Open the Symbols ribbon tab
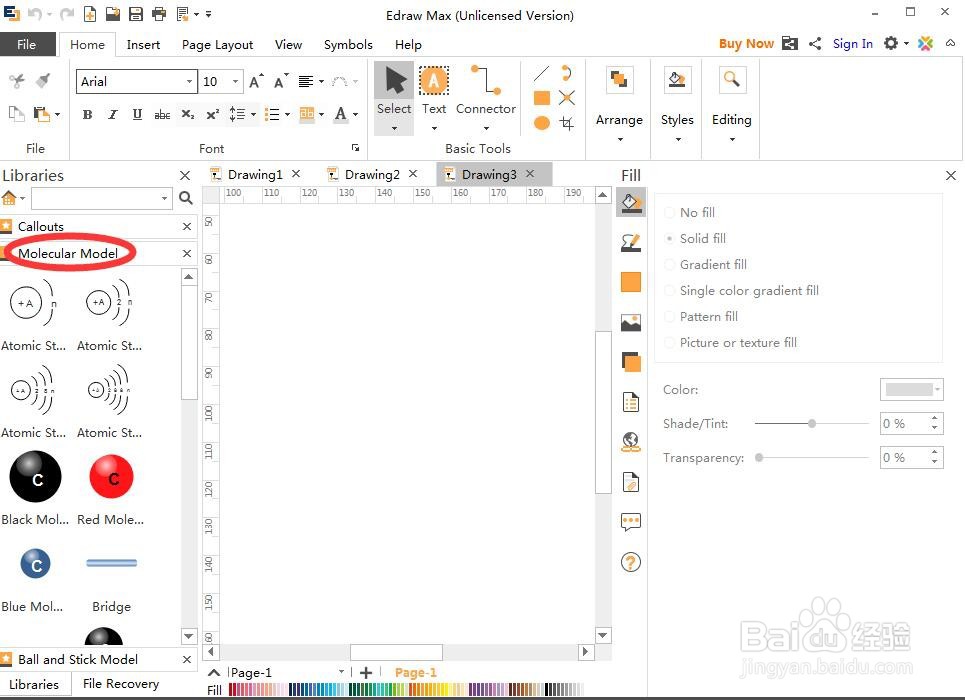 pos(348,44)
